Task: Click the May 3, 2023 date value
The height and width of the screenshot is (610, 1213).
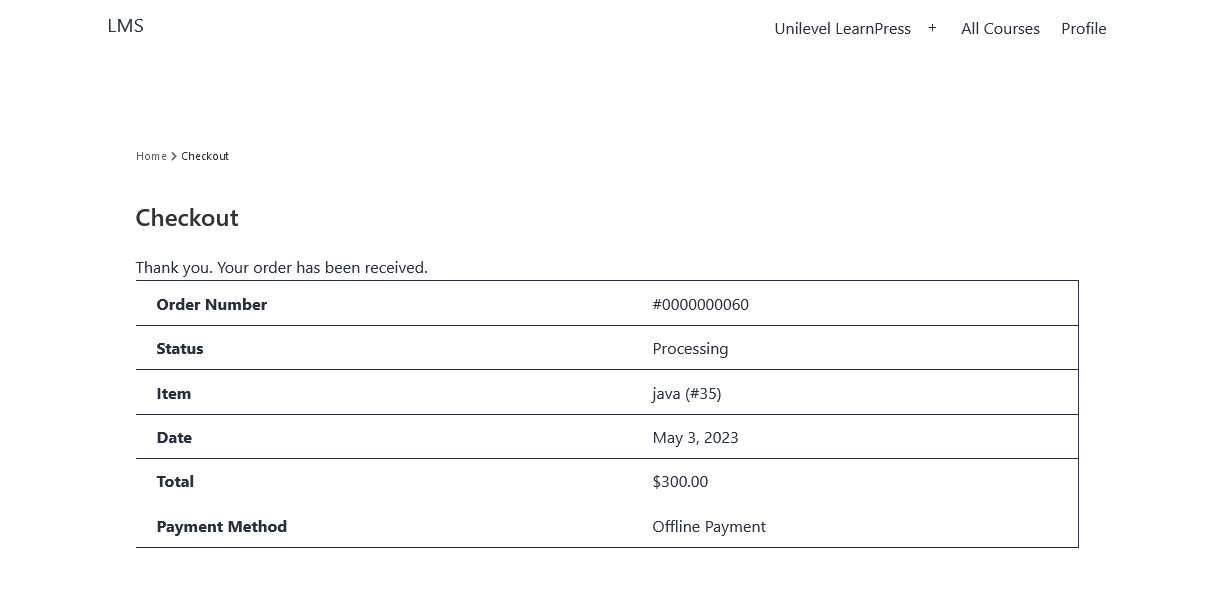Action: (695, 438)
